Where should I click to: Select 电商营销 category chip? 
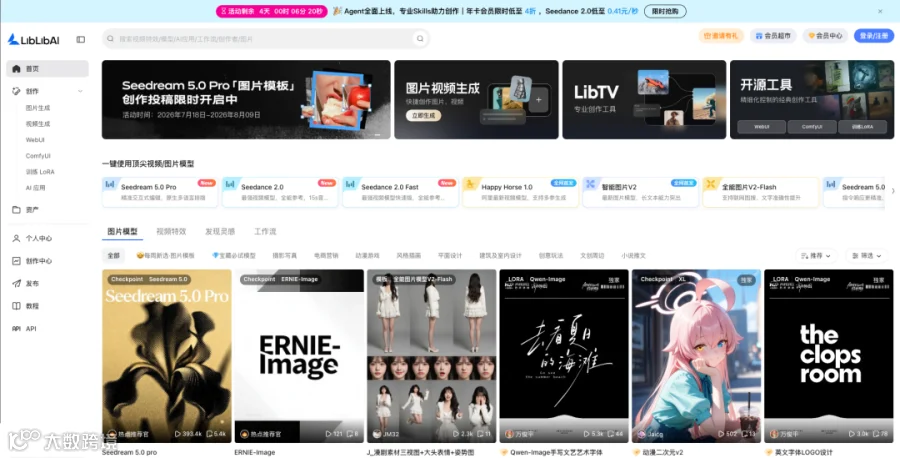(326, 255)
